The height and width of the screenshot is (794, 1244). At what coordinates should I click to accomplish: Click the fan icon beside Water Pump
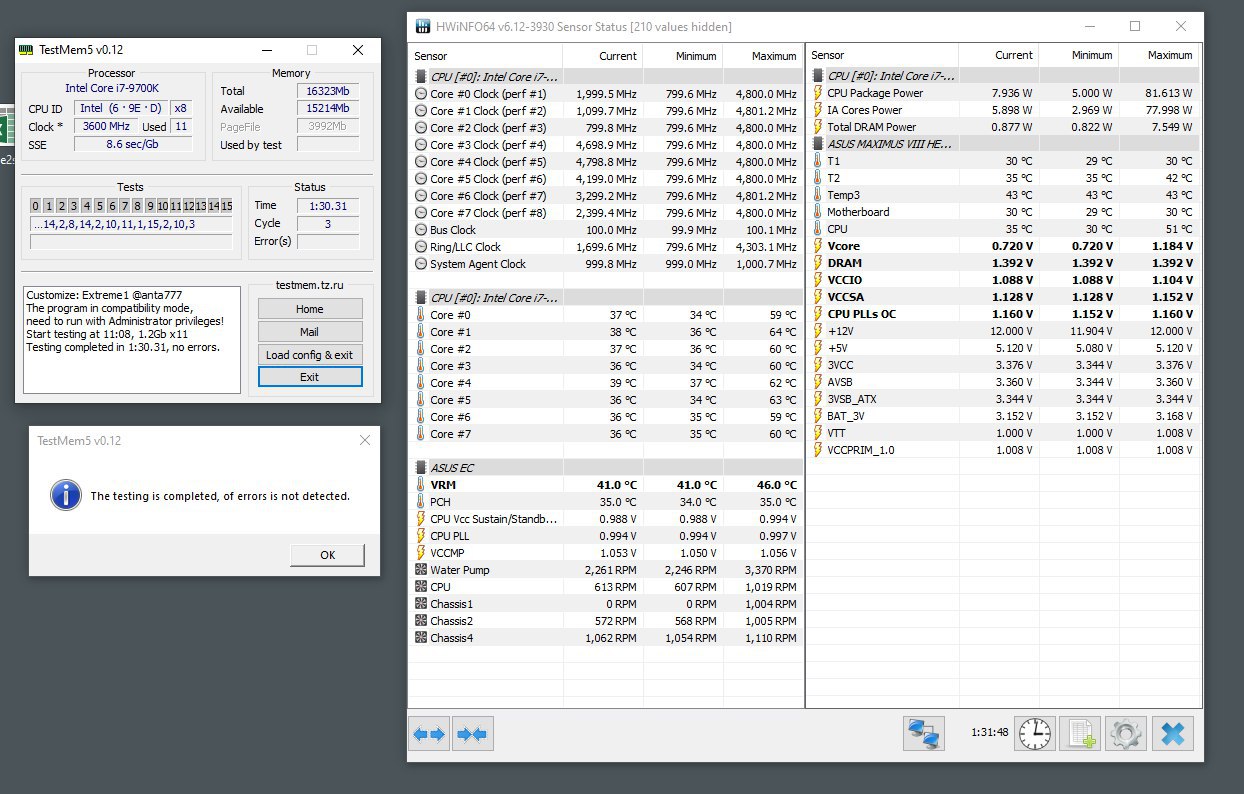click(421, 570)
